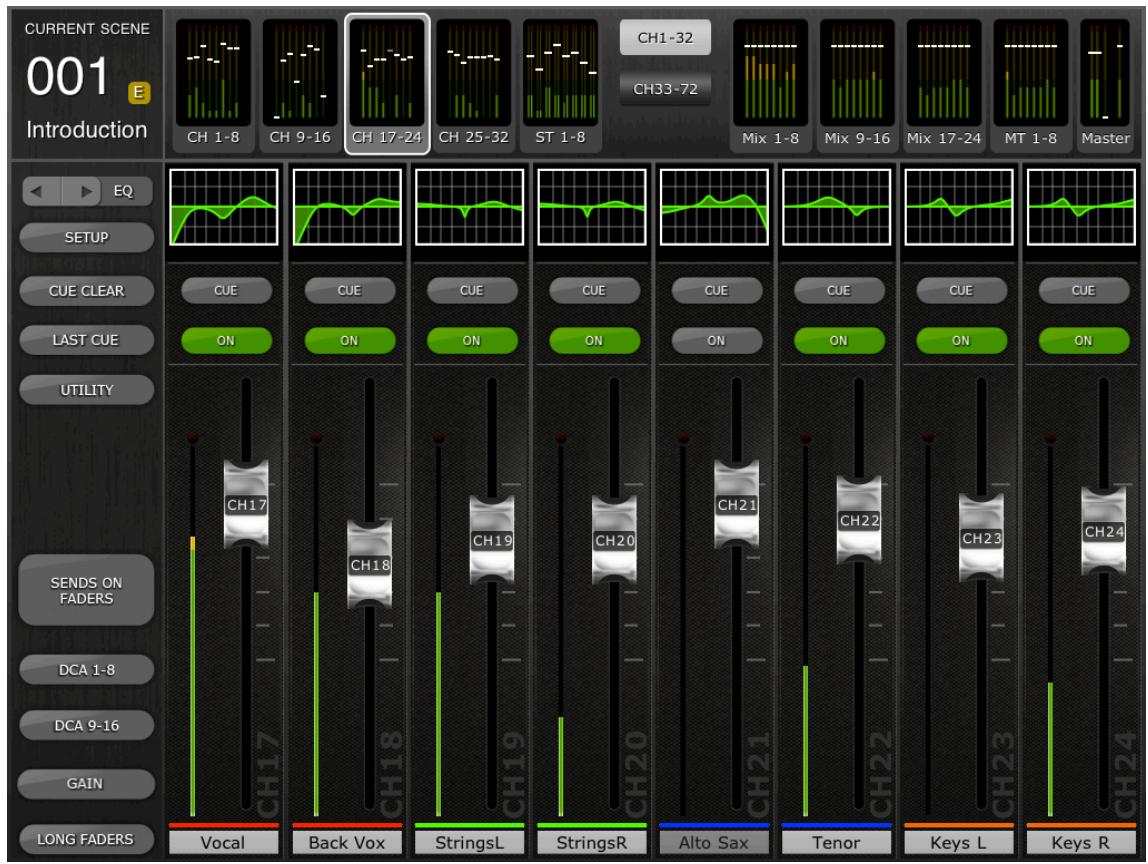Mute the StringsR ON button
This screenshot has width=1148, height=864.
coord(594,340)
